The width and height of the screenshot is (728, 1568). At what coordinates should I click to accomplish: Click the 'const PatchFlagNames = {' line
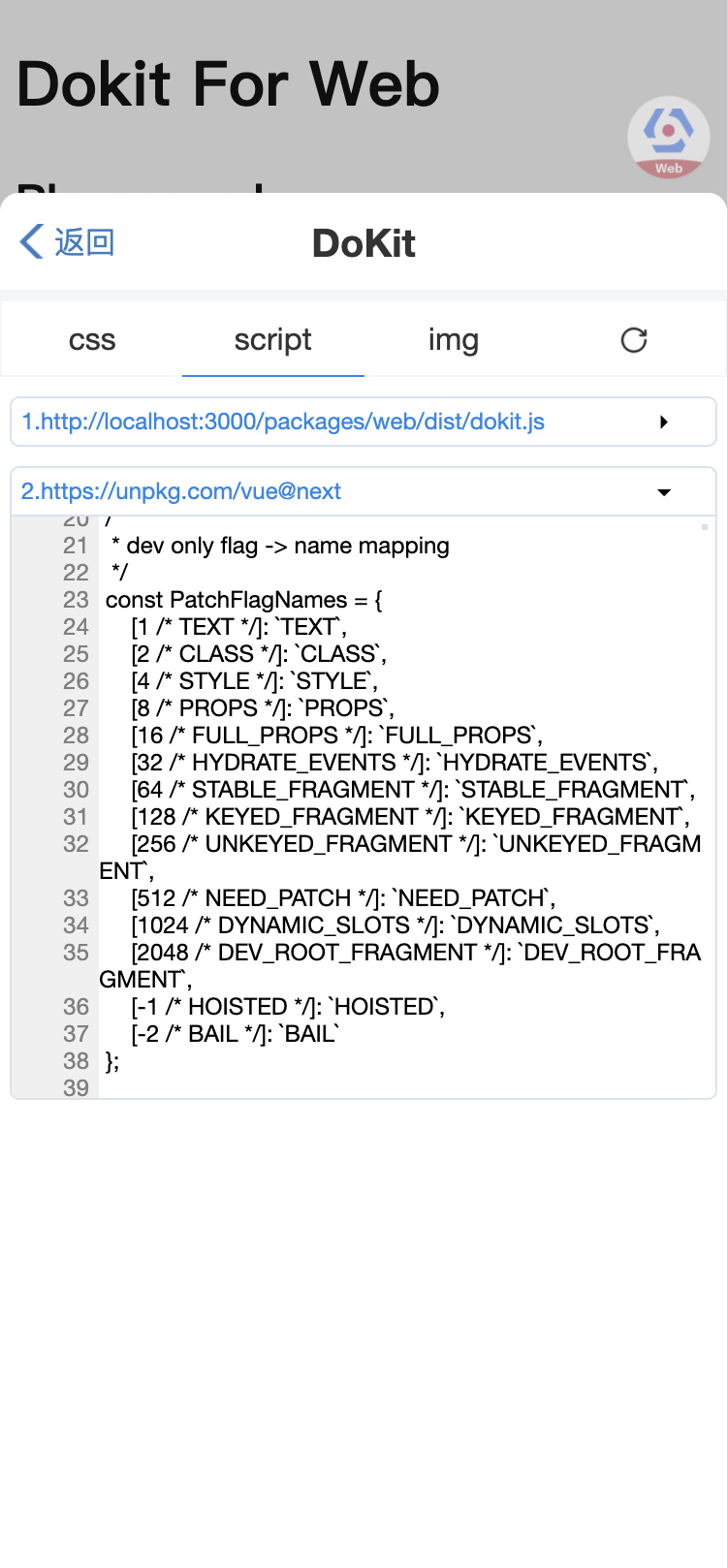[x=244, y=600]
